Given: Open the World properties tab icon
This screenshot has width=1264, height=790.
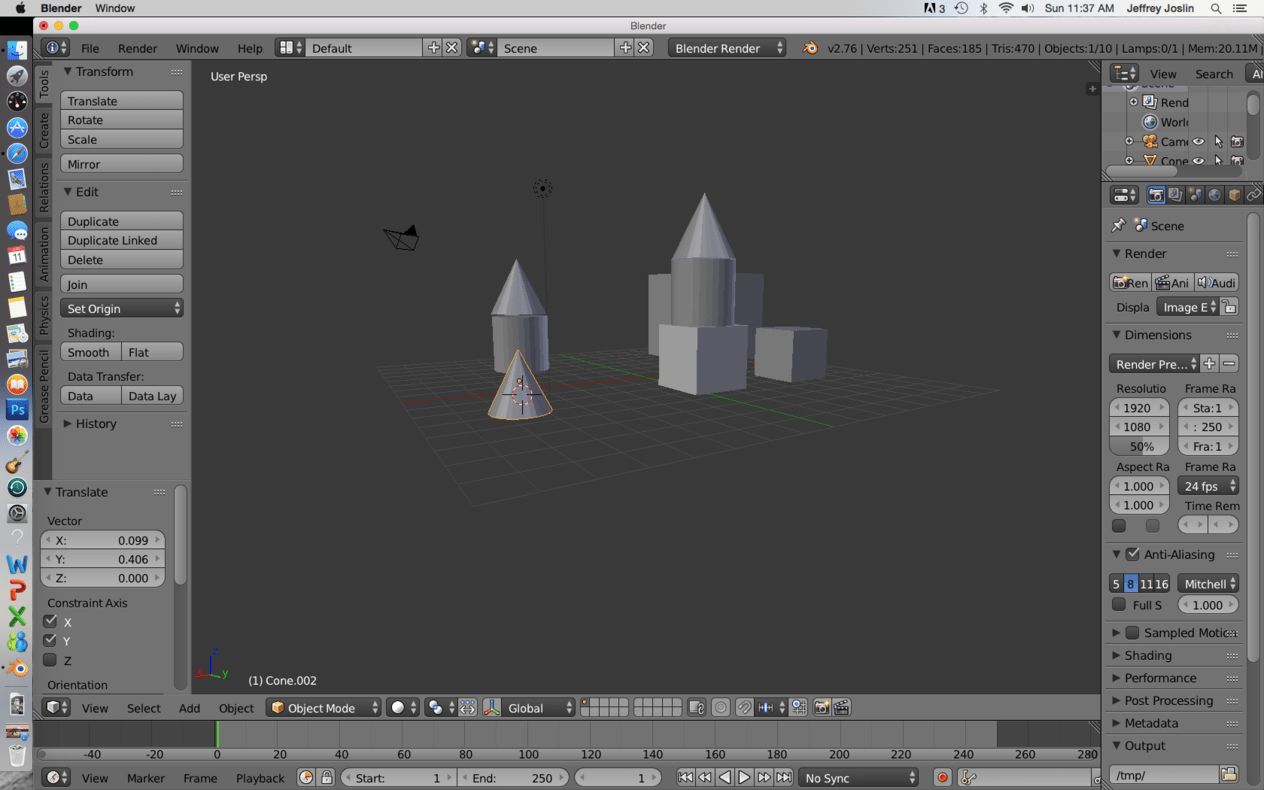Looking at the screenshot, I should pyautogui.click(x=1214, y=195).
